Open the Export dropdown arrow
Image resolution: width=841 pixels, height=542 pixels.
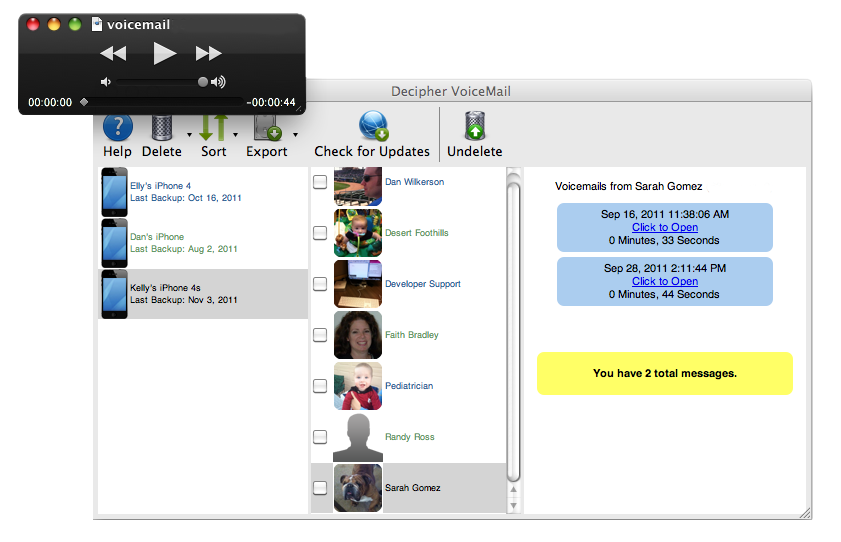click(296, 135)
